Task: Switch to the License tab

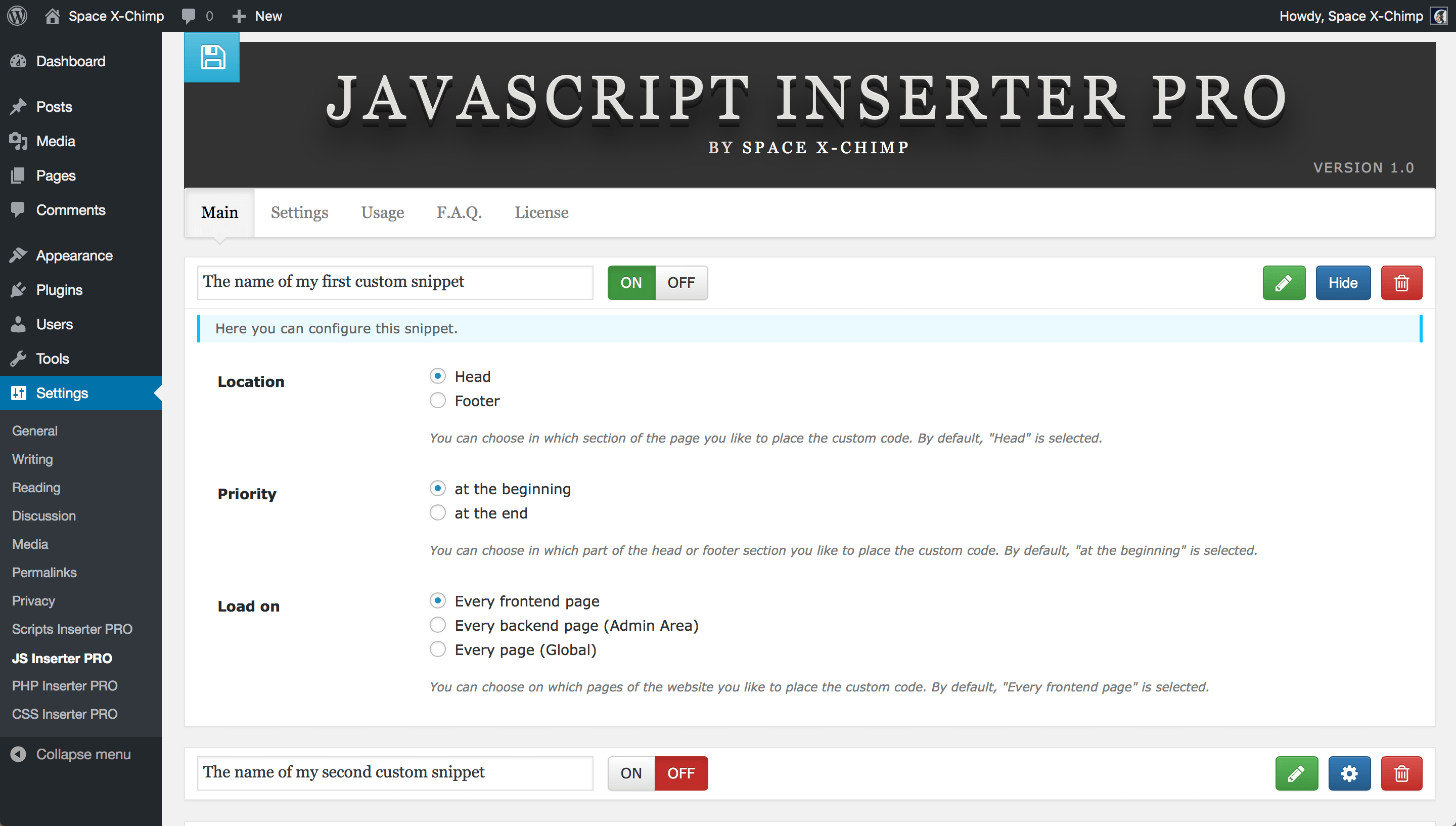Action: click(540, 212)
